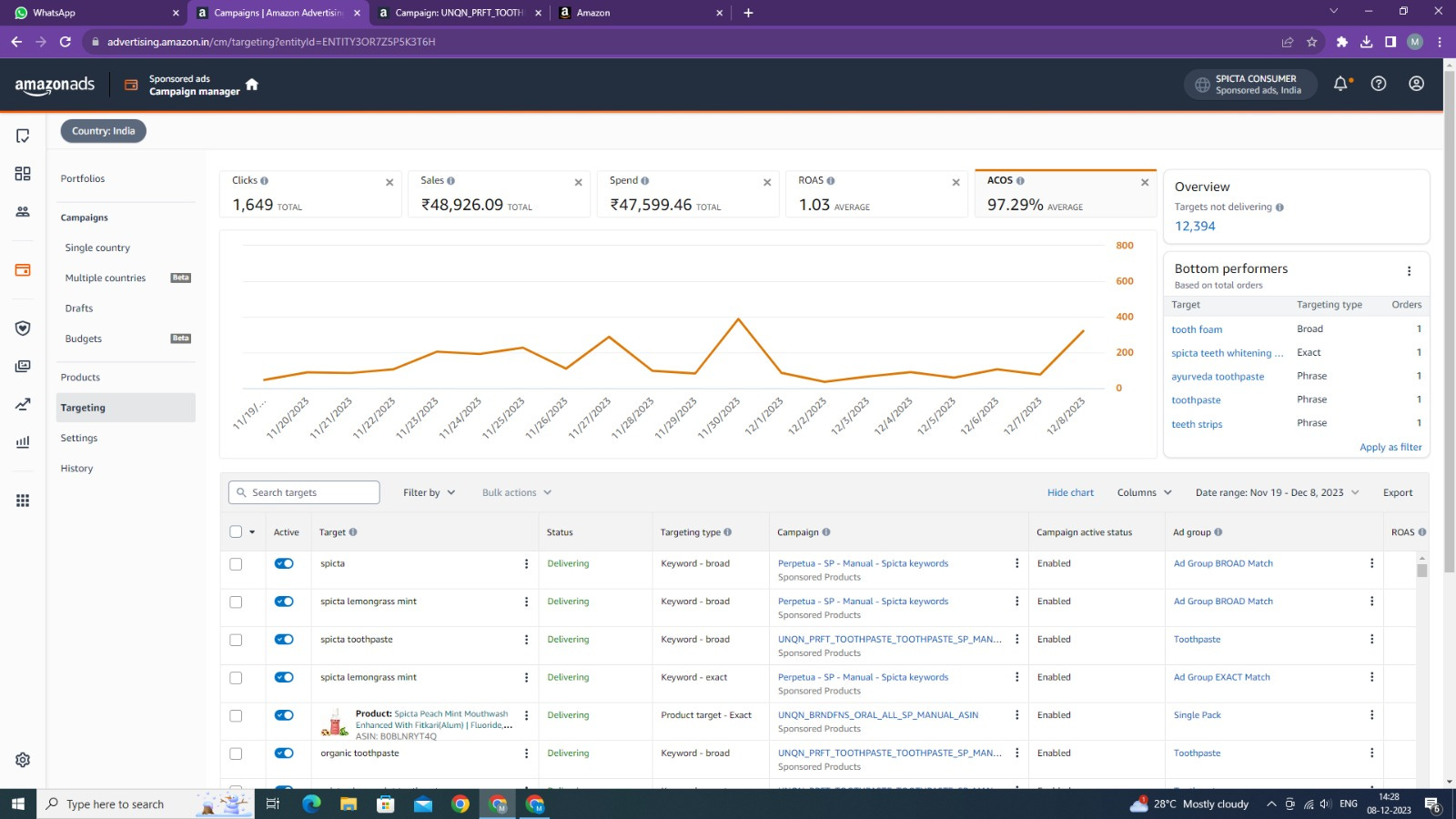Open File Explorer from taskbar

tap(349, 804)
